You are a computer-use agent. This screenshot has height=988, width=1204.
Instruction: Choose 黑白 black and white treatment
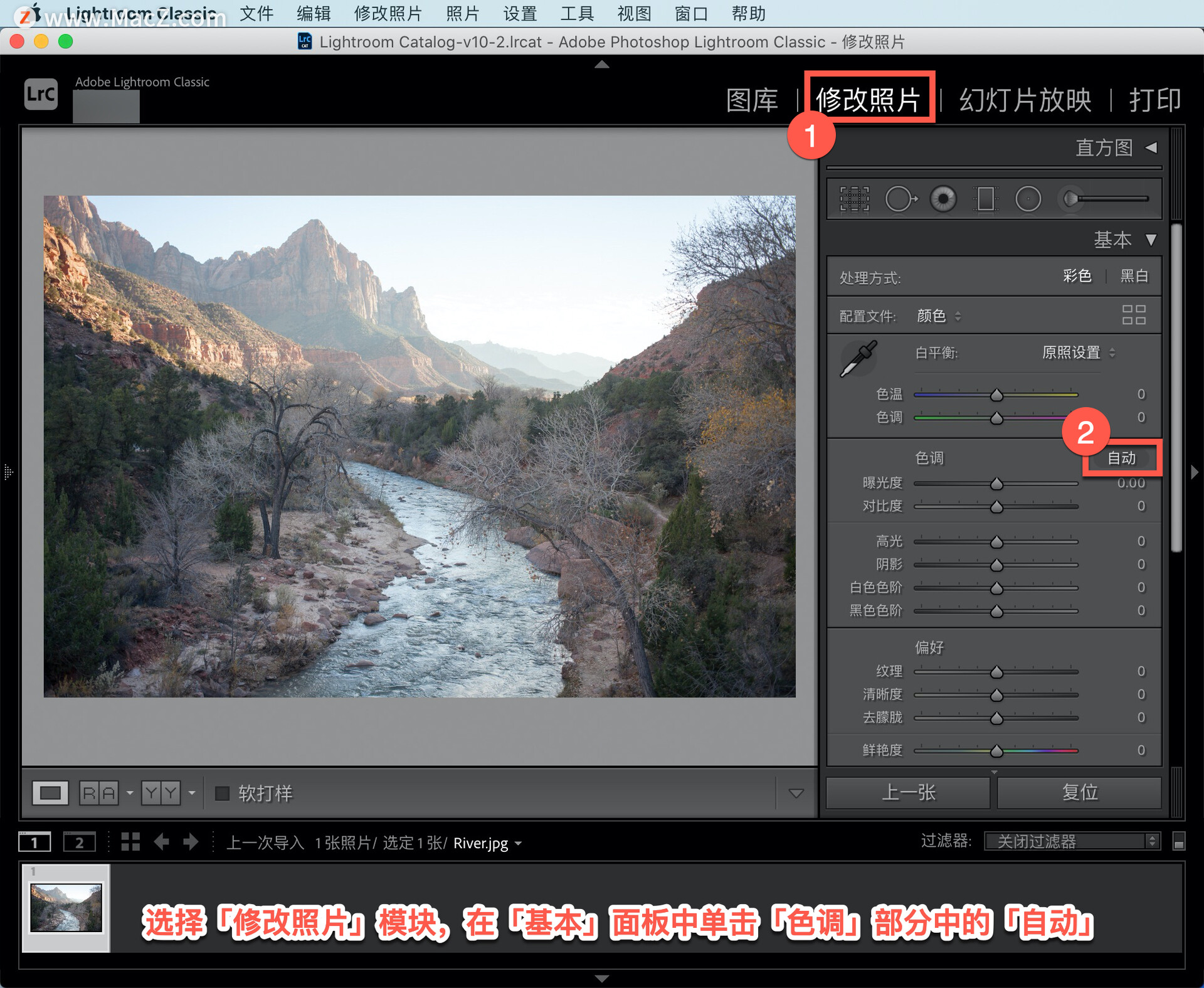pos(1134,276)
